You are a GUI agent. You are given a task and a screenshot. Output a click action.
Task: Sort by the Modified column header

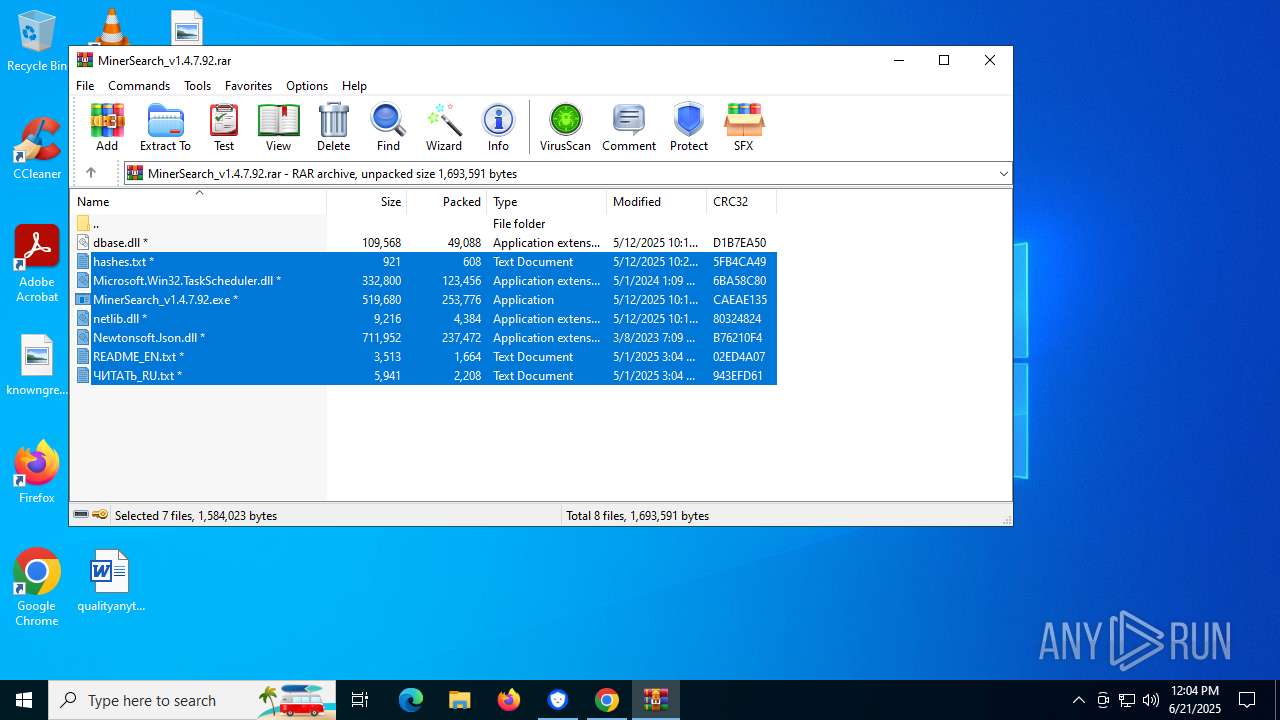657,202
